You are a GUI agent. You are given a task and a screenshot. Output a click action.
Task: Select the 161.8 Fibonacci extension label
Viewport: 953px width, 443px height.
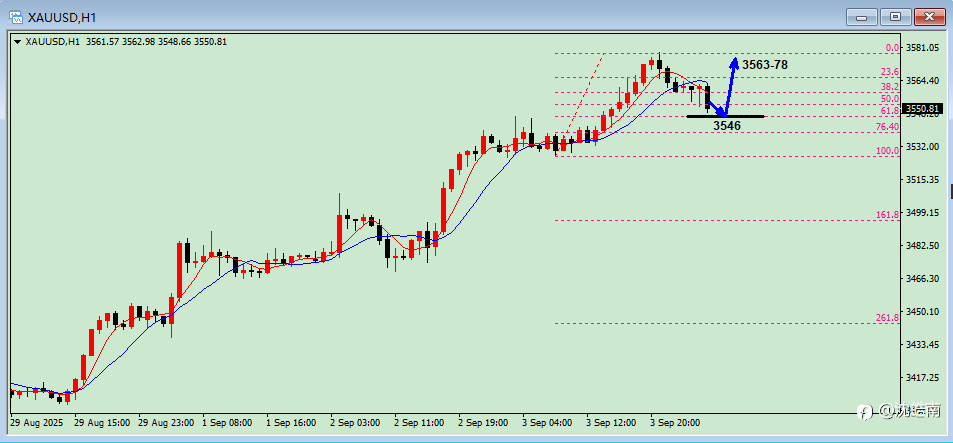click(x=888, y=215)
